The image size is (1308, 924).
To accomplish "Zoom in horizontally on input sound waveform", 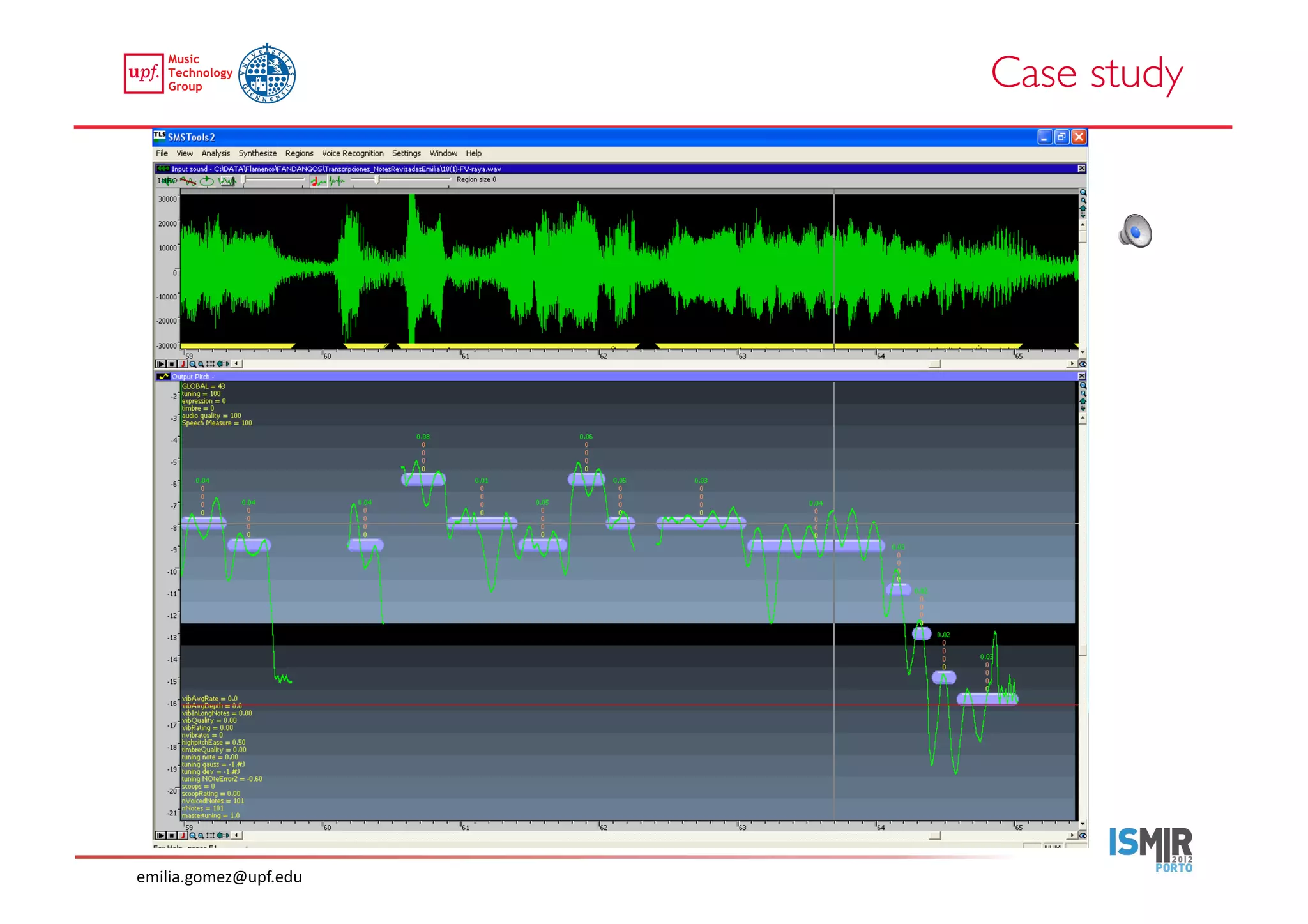I will pyautogui.click(x=193, y=364).
